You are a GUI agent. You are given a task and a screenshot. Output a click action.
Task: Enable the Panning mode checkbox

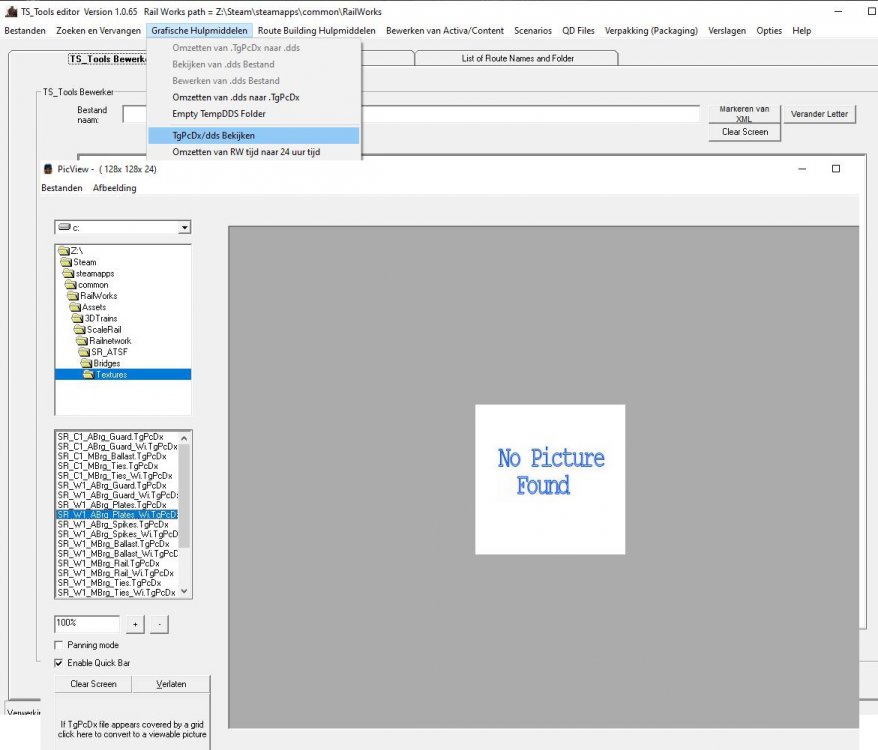tap(58, 645)
